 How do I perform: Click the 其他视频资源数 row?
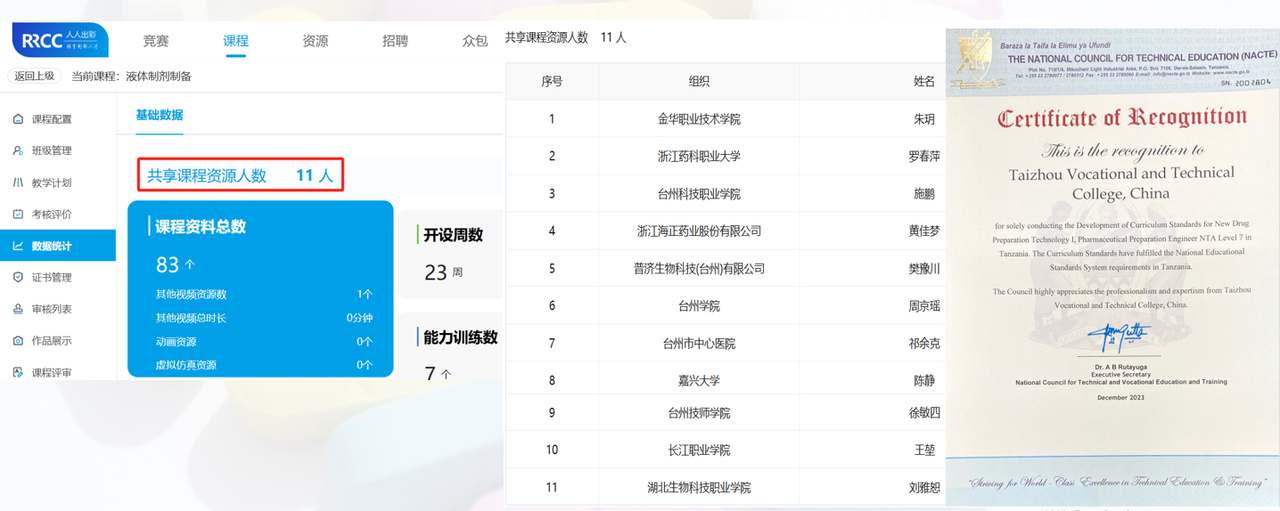[x=264, y=294]
